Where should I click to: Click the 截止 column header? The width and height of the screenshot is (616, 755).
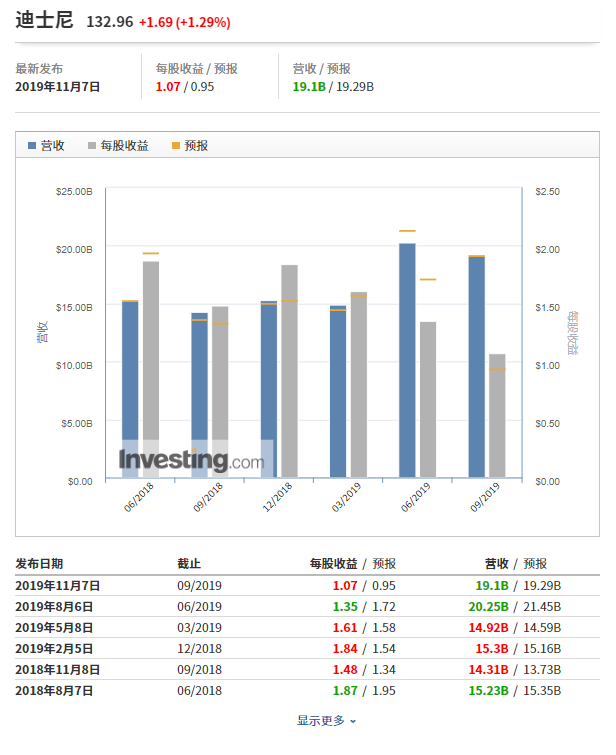tap(189, 564)
